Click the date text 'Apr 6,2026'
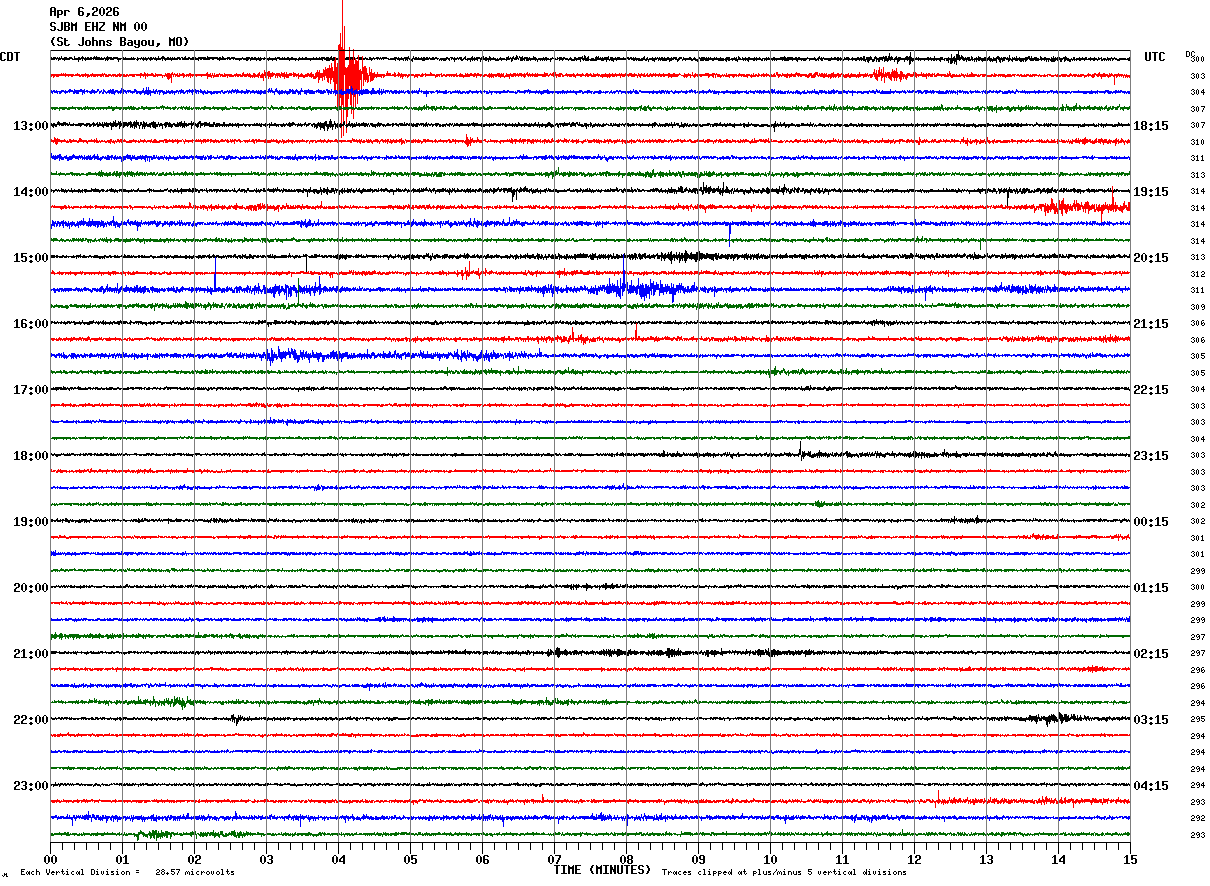Viewport: 1210px width, 886px height. (84, 12)
